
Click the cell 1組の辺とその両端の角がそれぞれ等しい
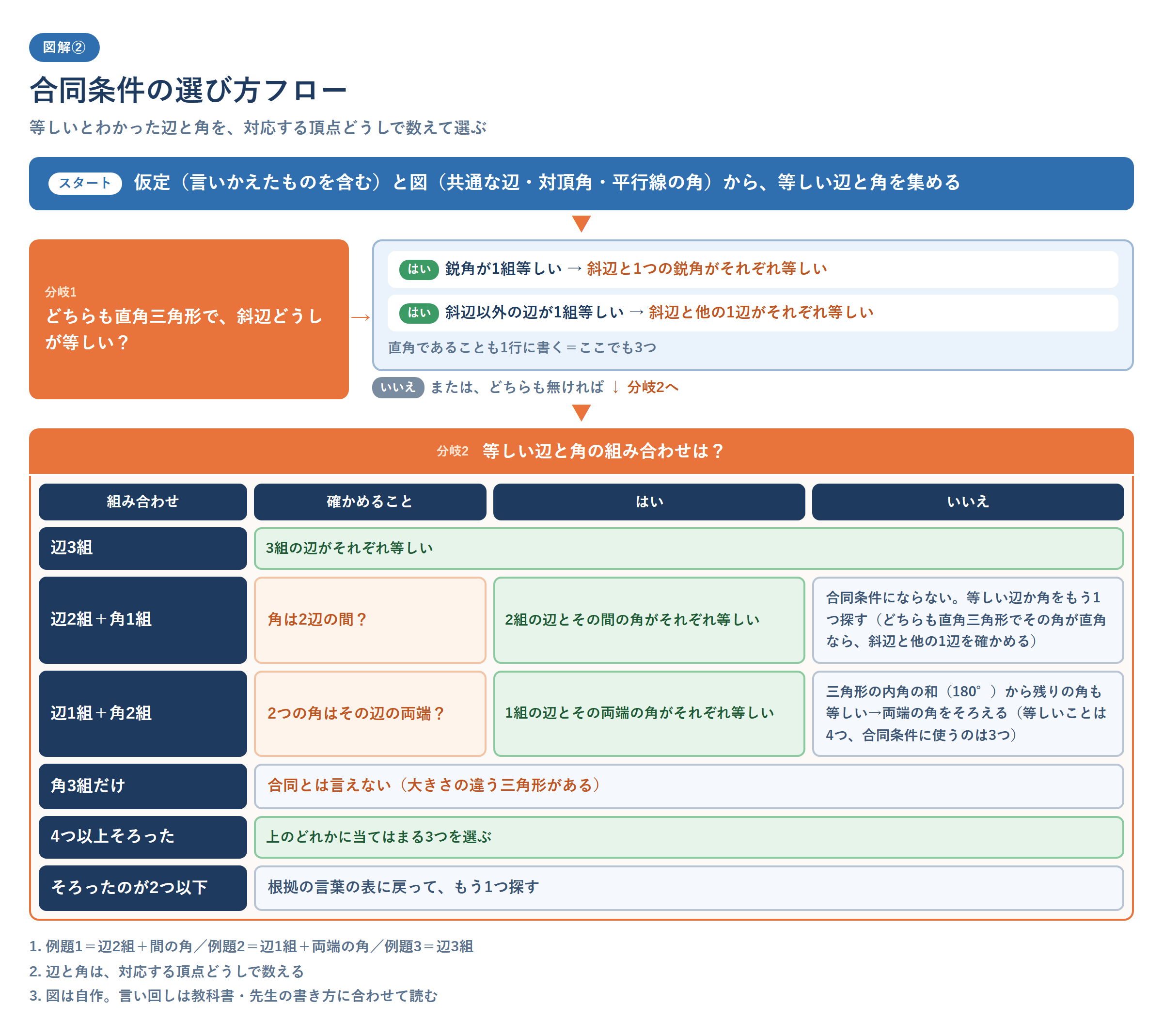pyautogui.click(x=649, y=713)
